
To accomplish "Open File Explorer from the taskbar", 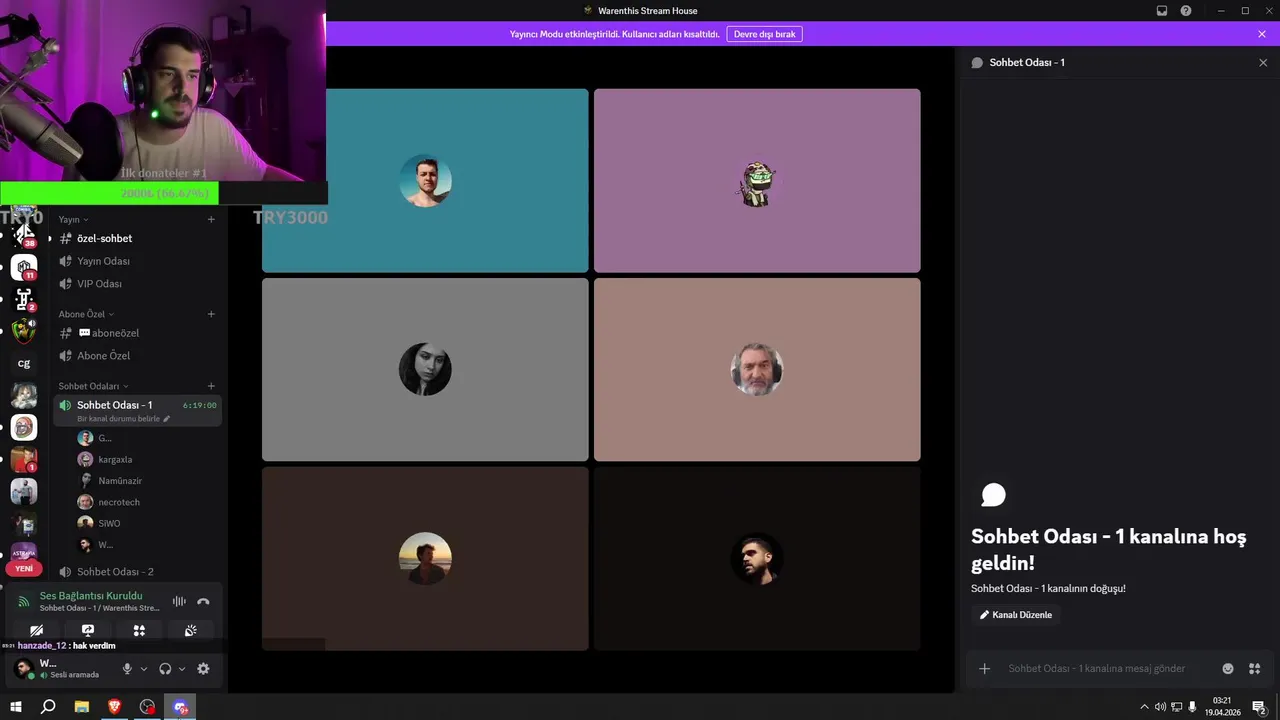I will 82,707.
